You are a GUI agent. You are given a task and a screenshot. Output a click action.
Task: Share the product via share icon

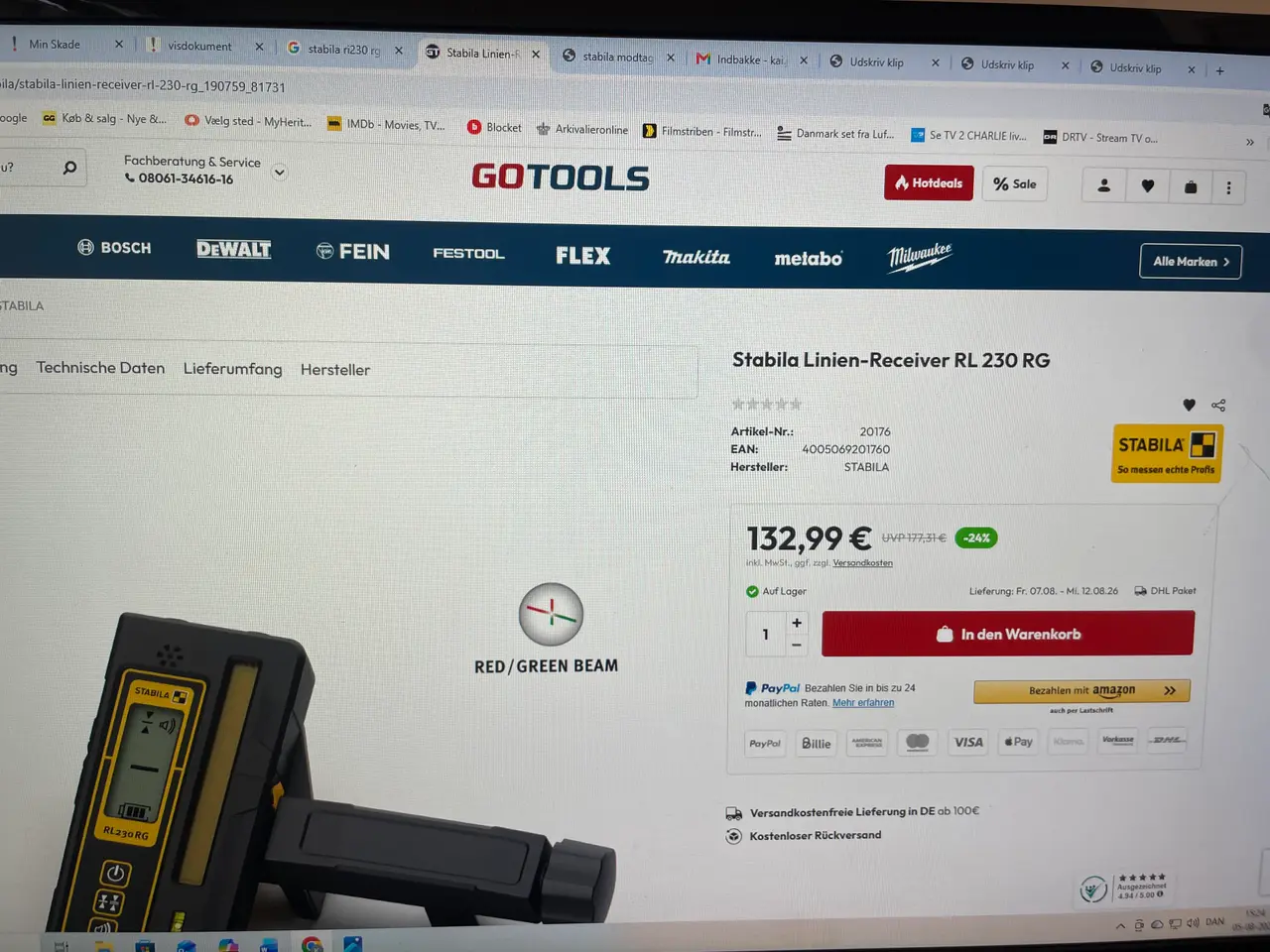1218,406
